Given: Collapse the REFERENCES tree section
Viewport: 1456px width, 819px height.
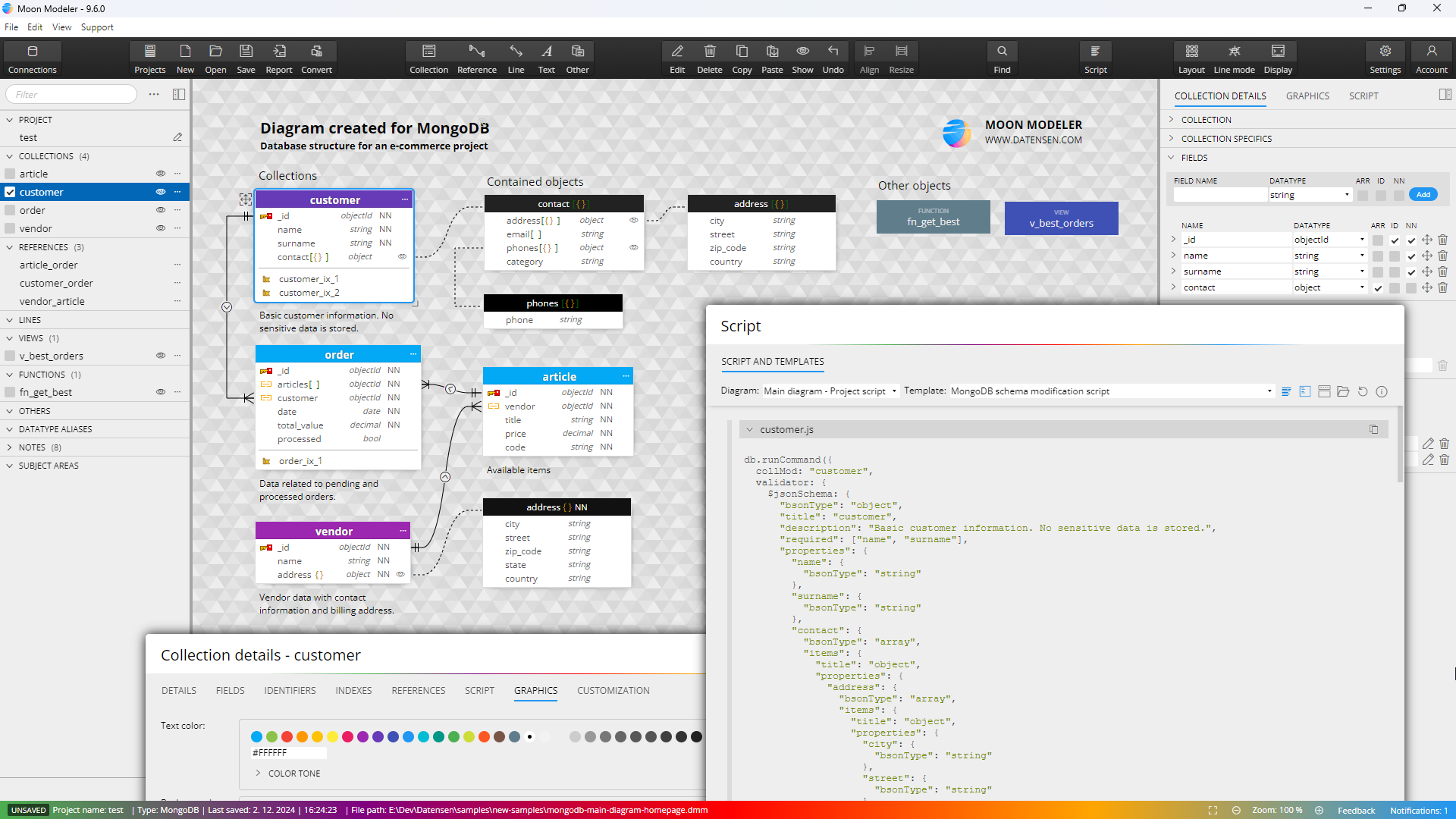Looking at the screenshot, I should pos(10,247).
